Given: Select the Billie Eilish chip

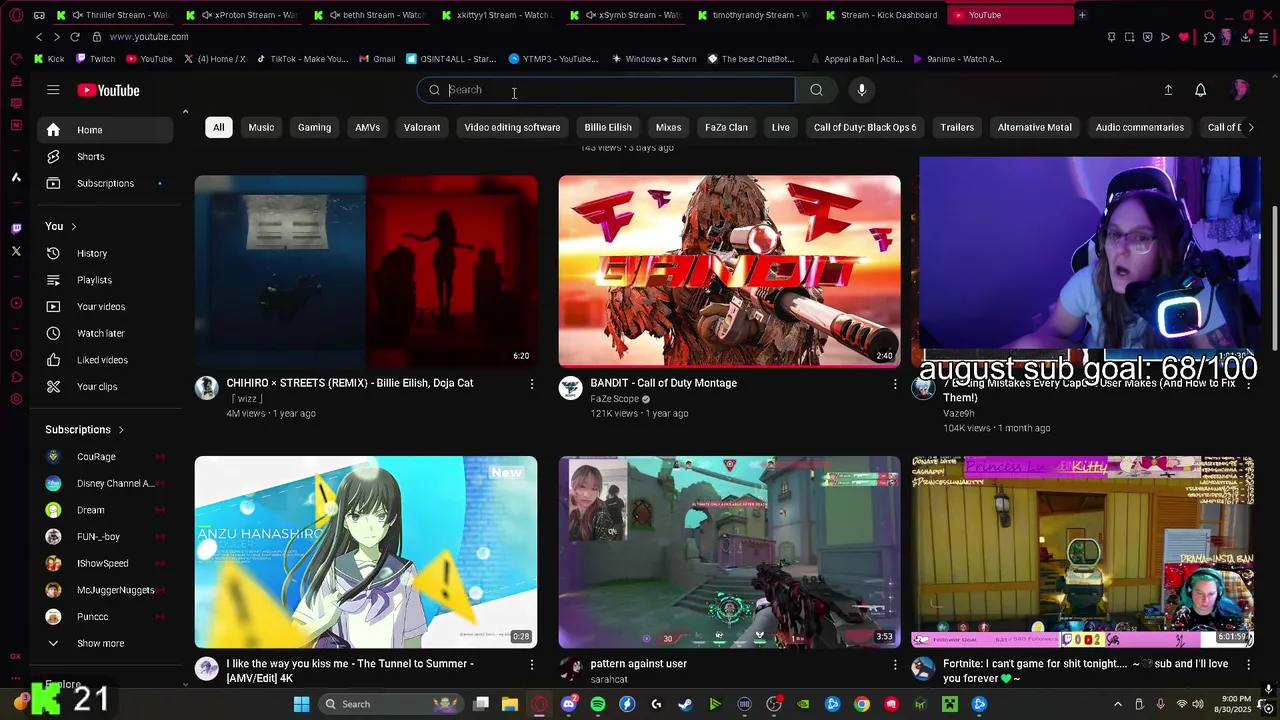Looking at the screenshot, I should [608, 127].
